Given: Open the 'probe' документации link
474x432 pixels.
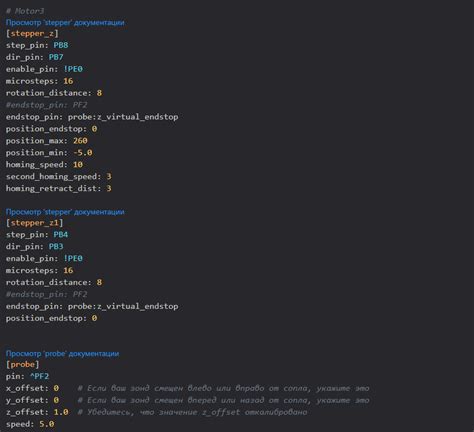Looking at the screenshot, I should coord(62,353).
